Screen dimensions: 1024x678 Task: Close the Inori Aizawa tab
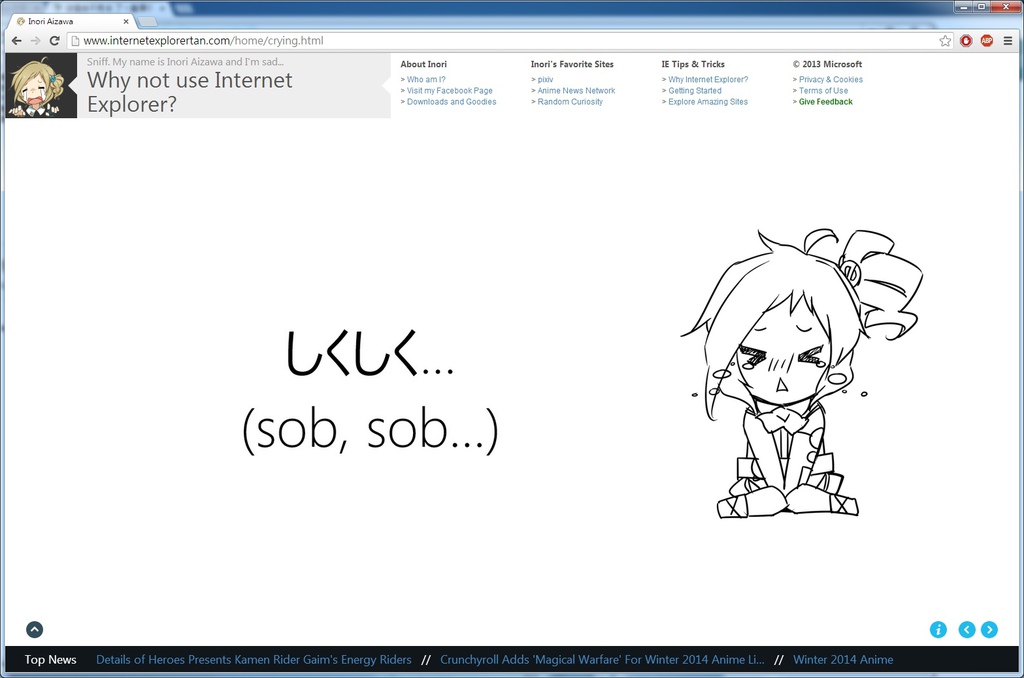tap(126, 22)
